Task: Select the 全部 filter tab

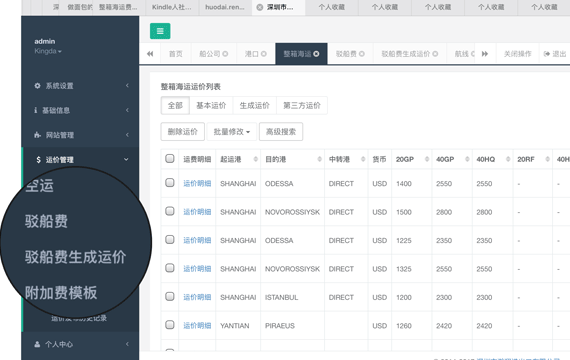Action: tap(175, 105)
